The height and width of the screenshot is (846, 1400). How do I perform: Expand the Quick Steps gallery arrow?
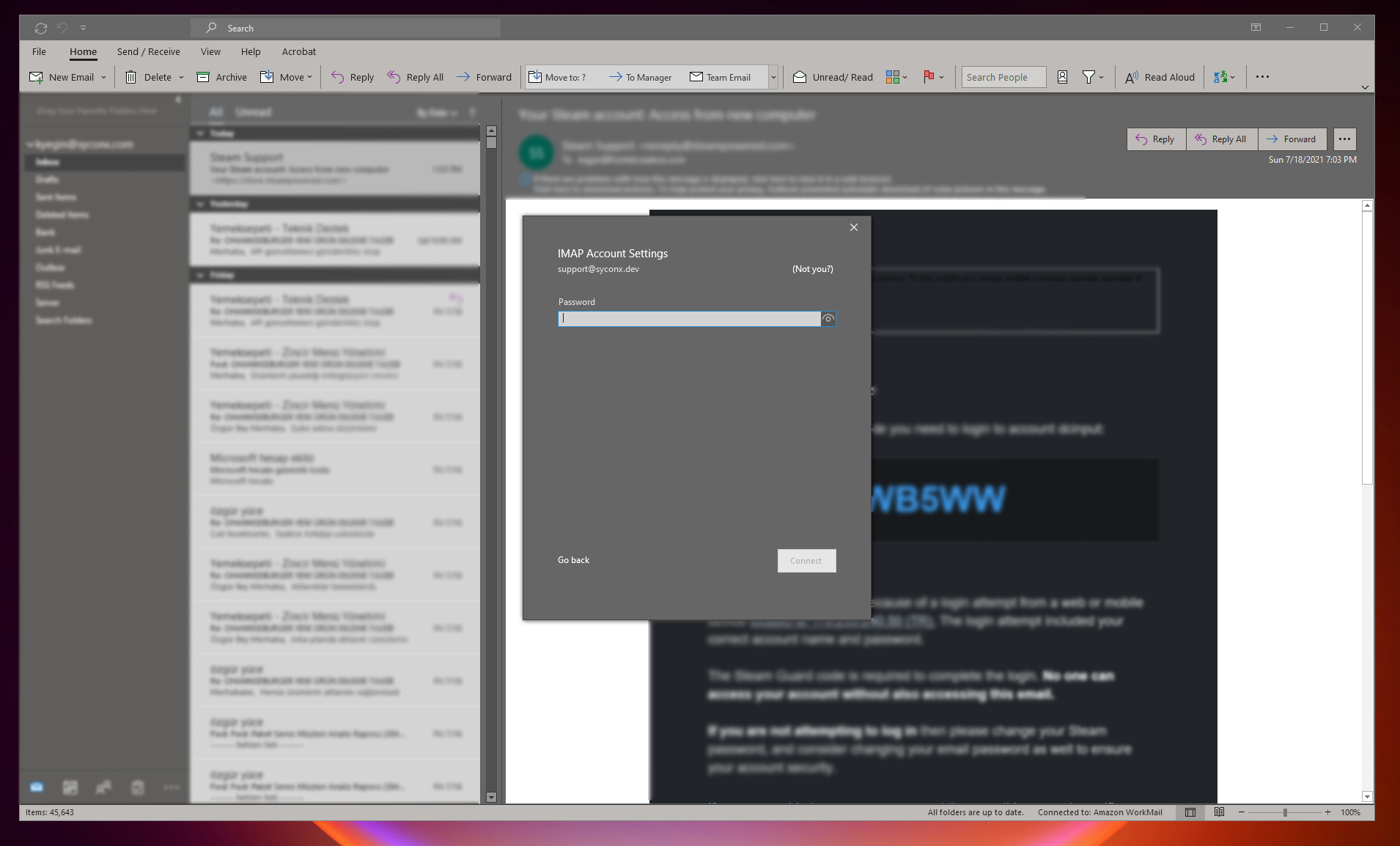(x=773, y=77)
